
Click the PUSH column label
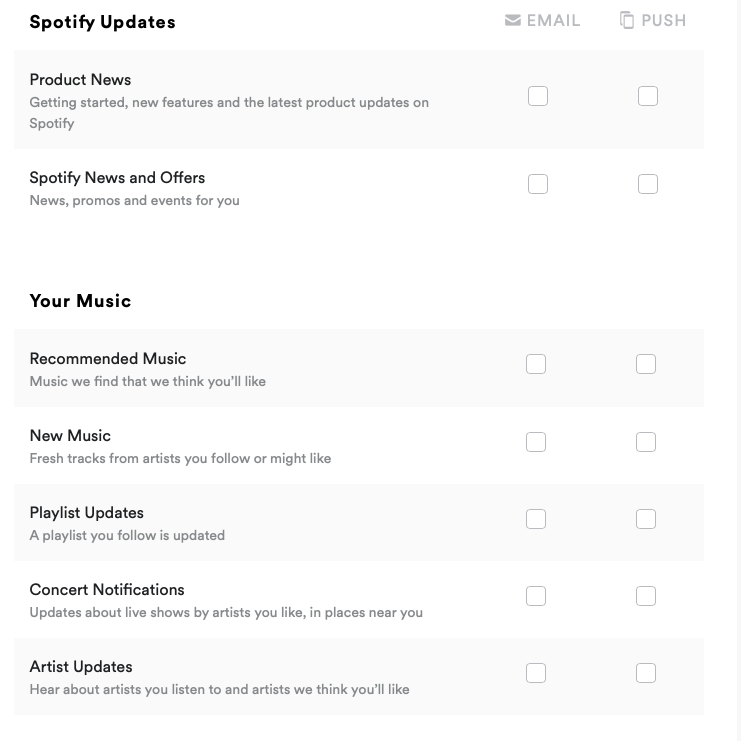click(x=663, y=21)
